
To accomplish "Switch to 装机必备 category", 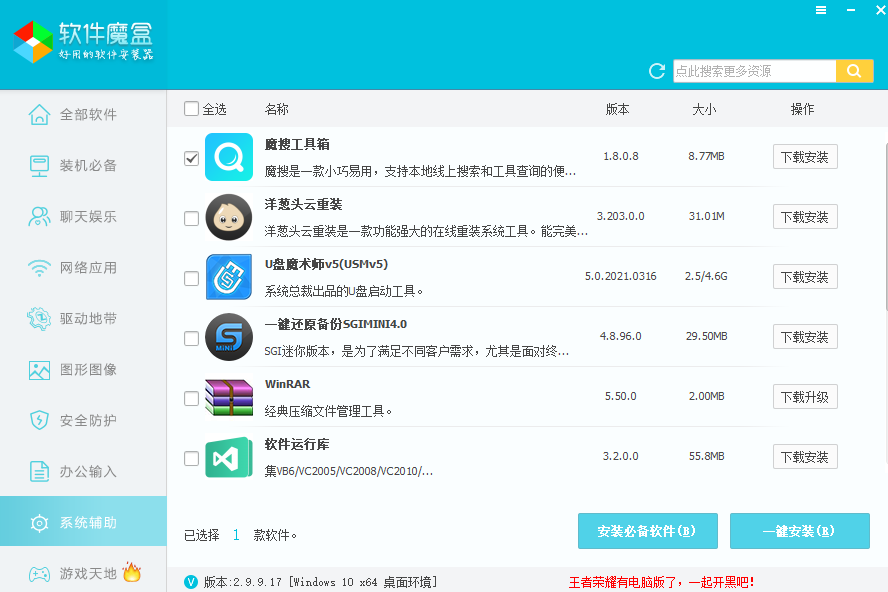I will coord(83,165).
